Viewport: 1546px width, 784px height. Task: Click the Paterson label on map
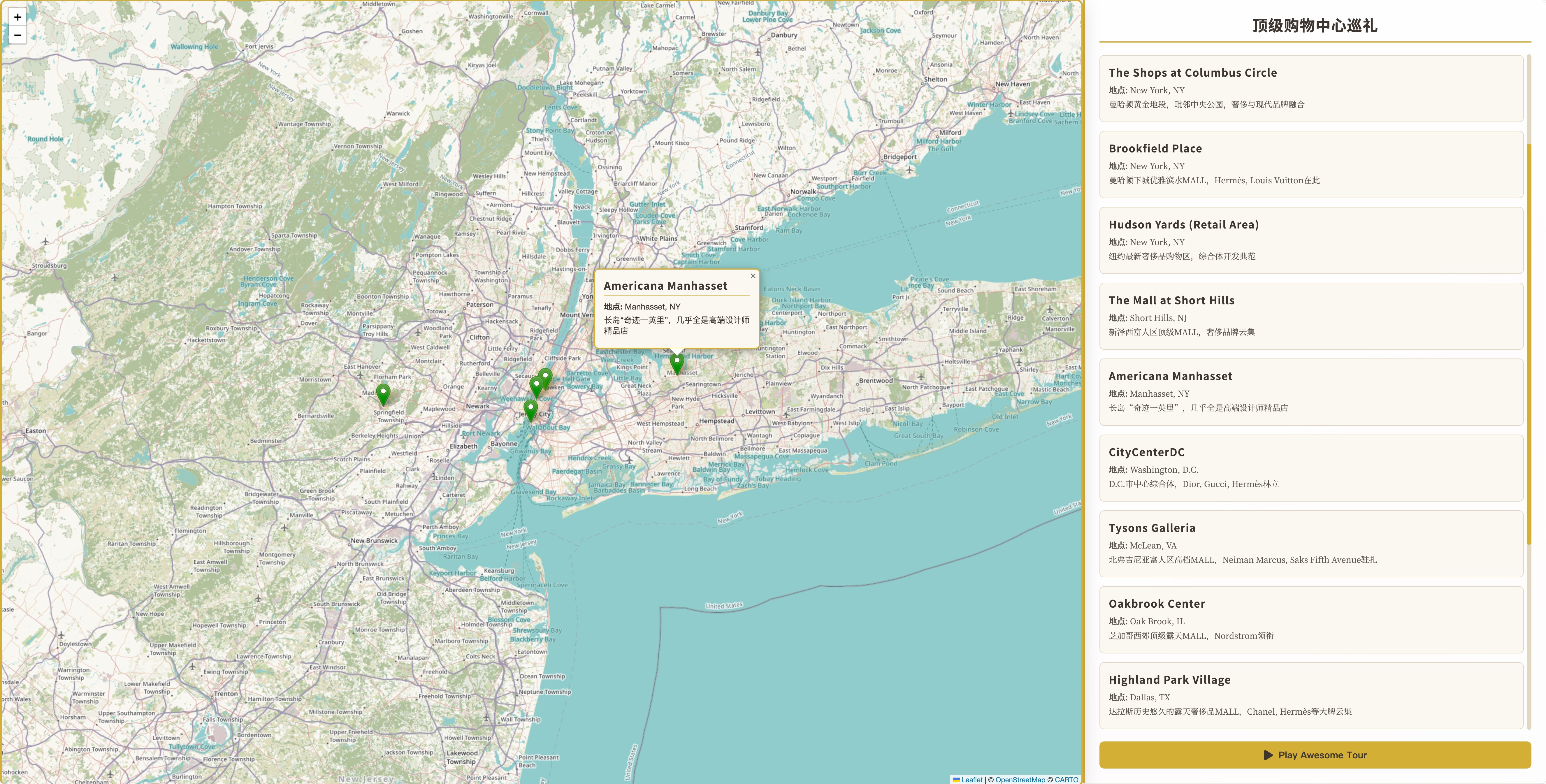click(479, 305)
